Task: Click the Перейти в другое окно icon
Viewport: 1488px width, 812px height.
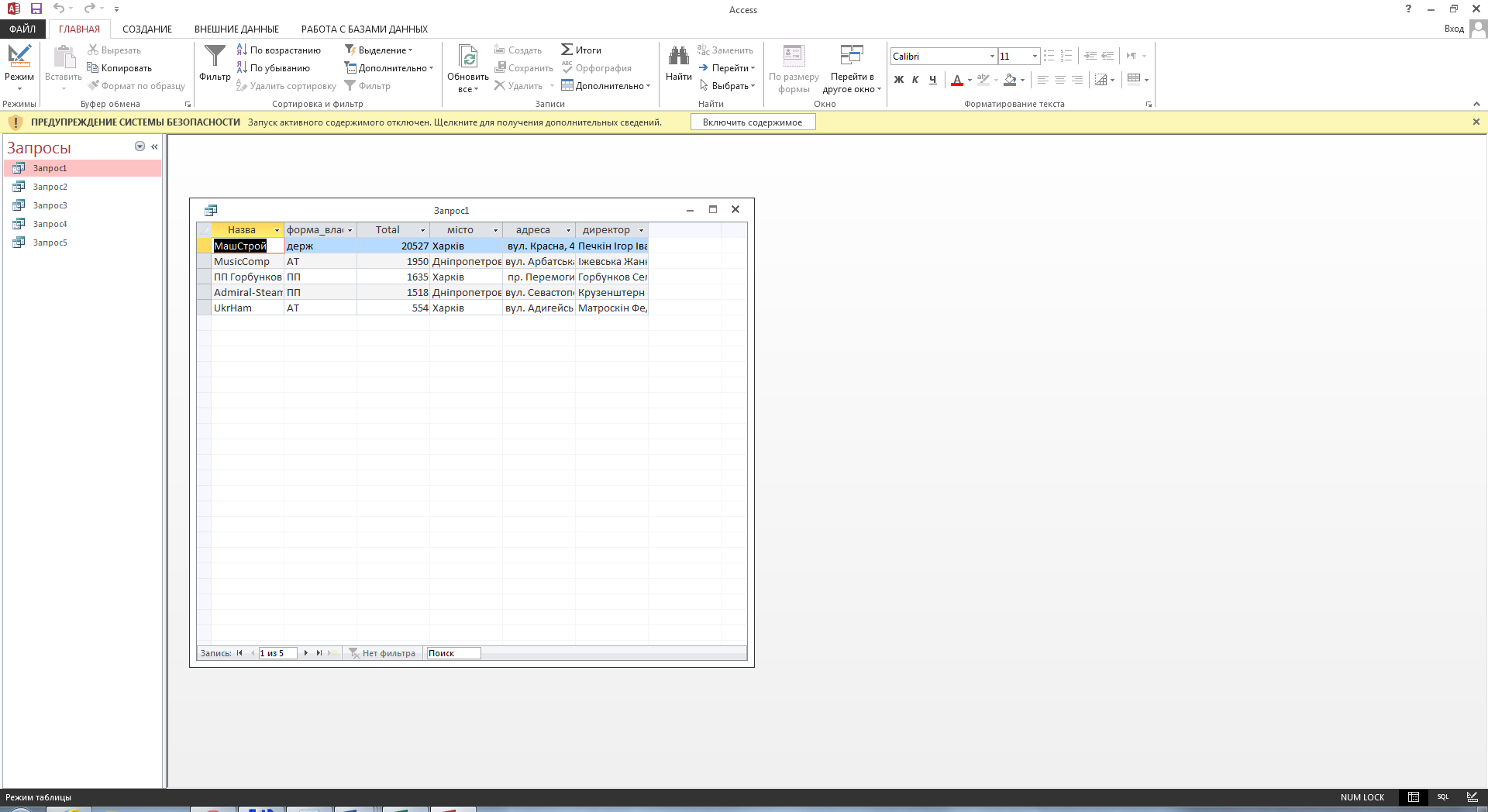Action: 852,55
